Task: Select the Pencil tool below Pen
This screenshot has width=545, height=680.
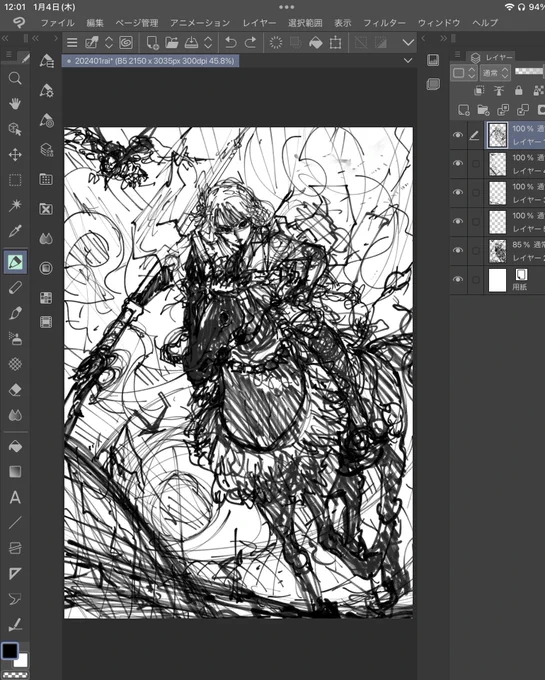Action: pos(15,288)
